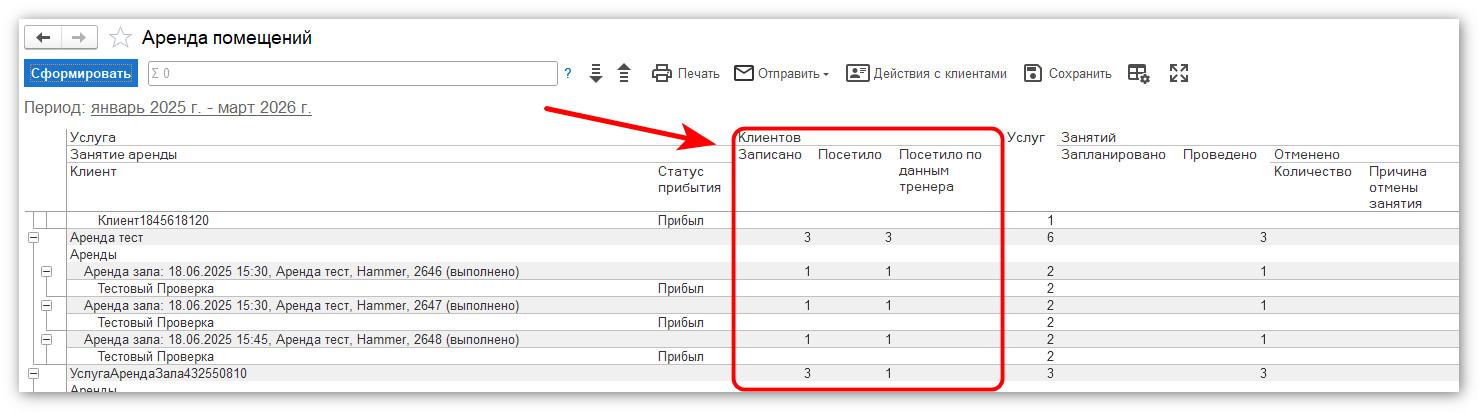Viewport: 1479px width, 412px height.
Task: Click the Посетило по данным тренера header
Action: pyautogui.click(x=940, y=170)
